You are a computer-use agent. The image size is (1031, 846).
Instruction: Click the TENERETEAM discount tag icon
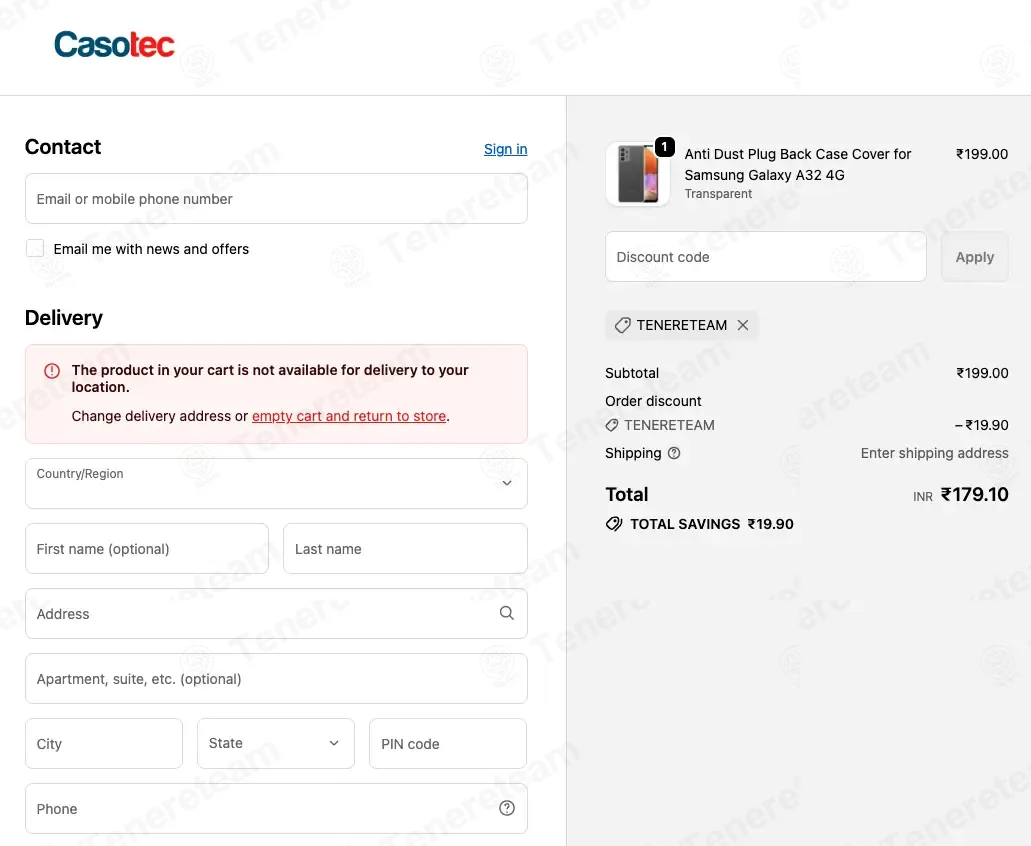pos(622,325)
